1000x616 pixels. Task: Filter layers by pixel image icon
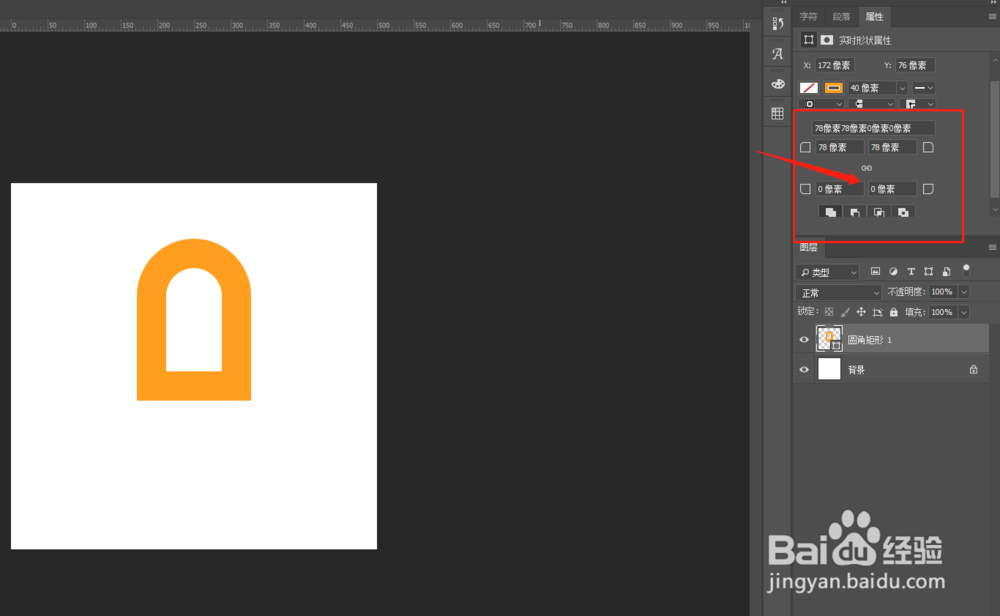876,272
